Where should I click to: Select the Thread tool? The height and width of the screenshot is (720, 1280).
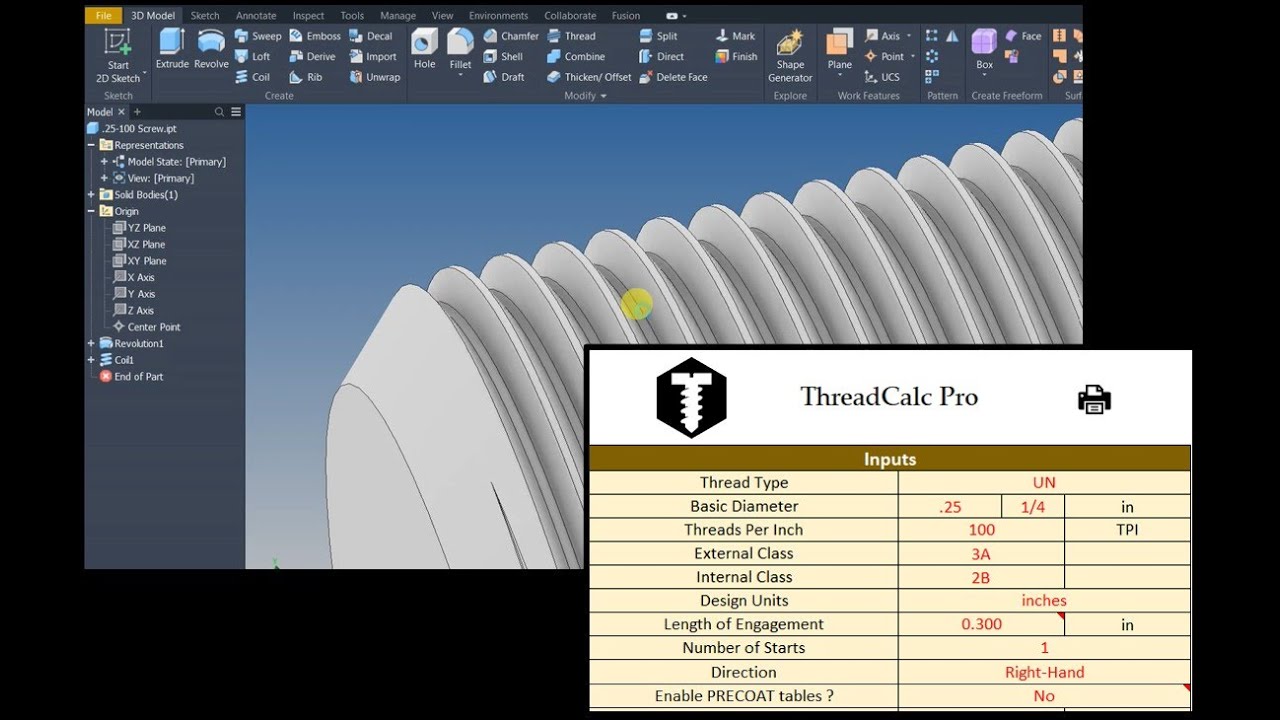571,36
